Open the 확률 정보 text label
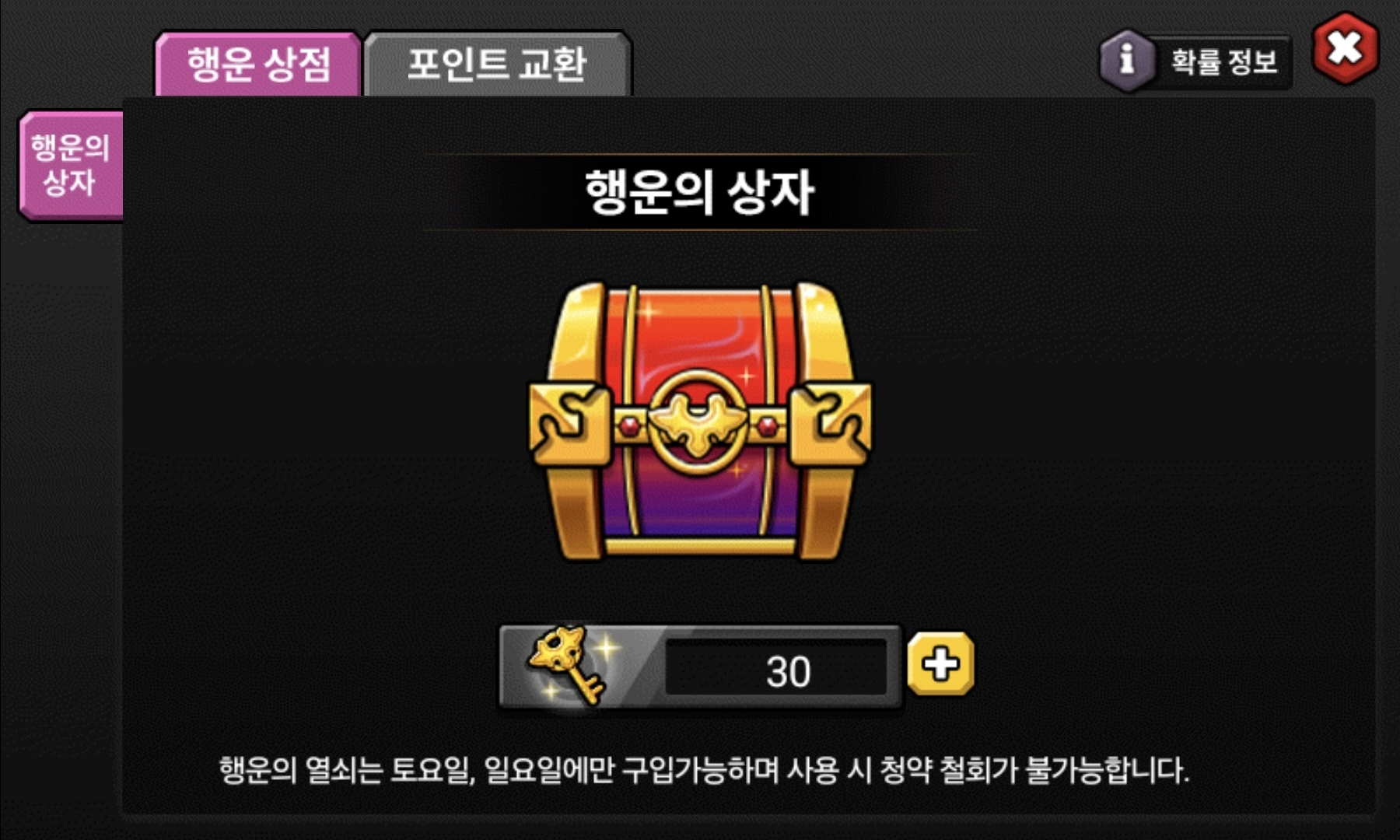This screenshot has height=840, width=1400. (x=1224, y=61)
